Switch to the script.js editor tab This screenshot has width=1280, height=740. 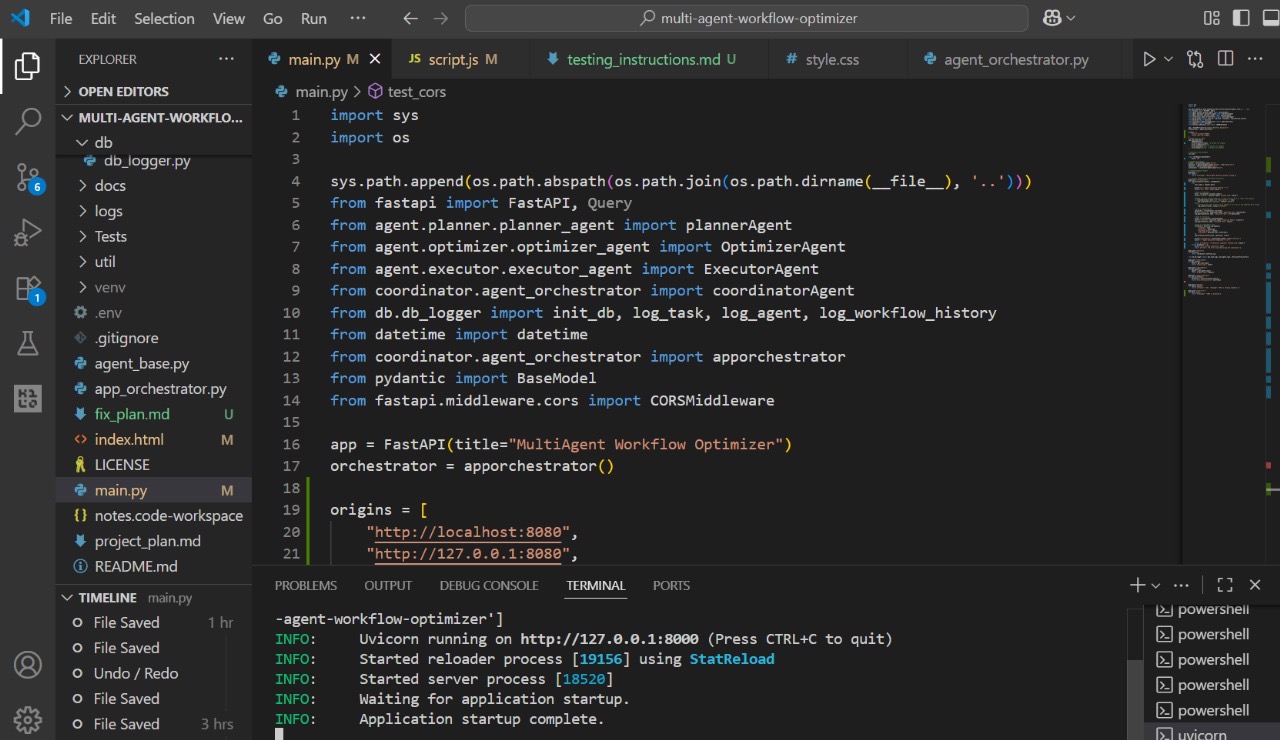coord(452,60)
